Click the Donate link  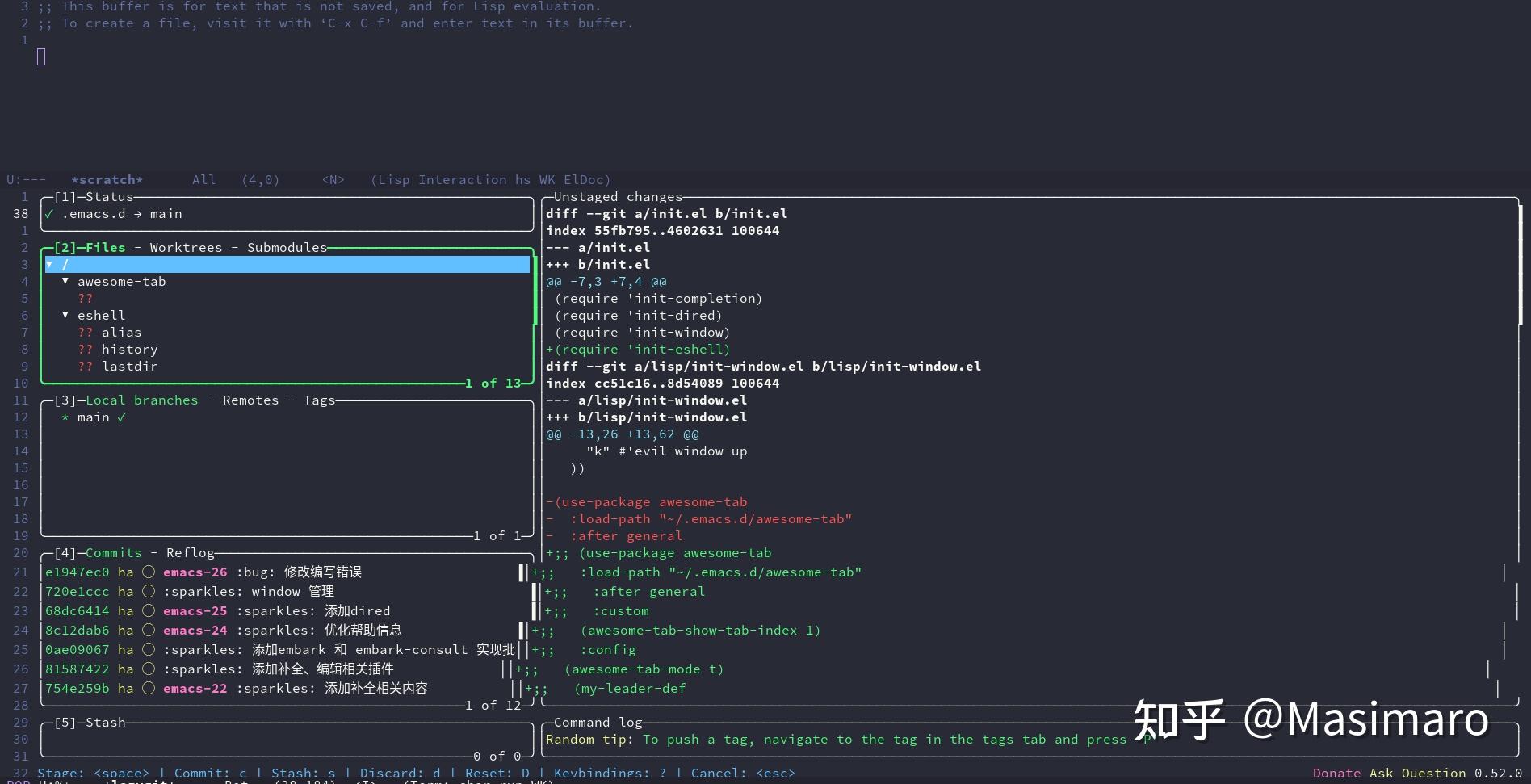tap(1336, 772)
